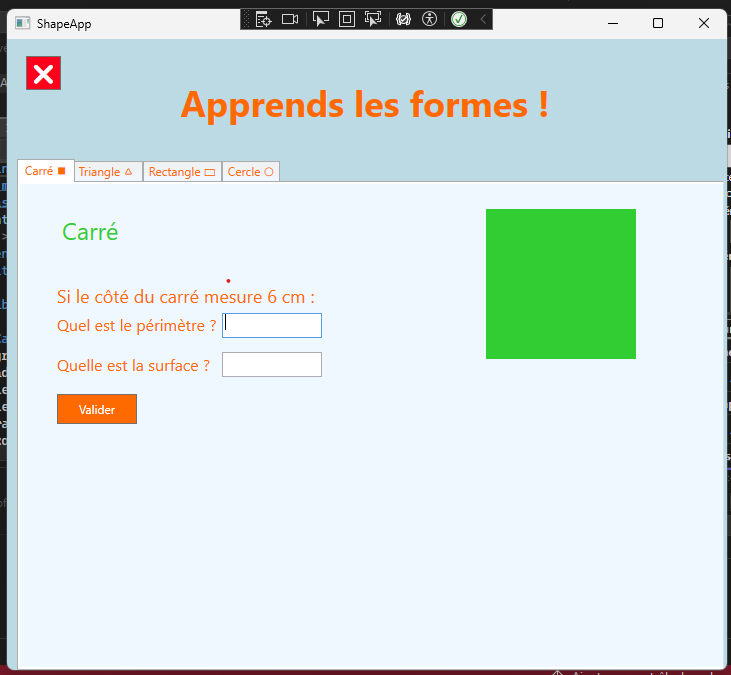Click the 'Apprends les formes !' heading
Screen dimensions: 731x675
pos(365,105)
